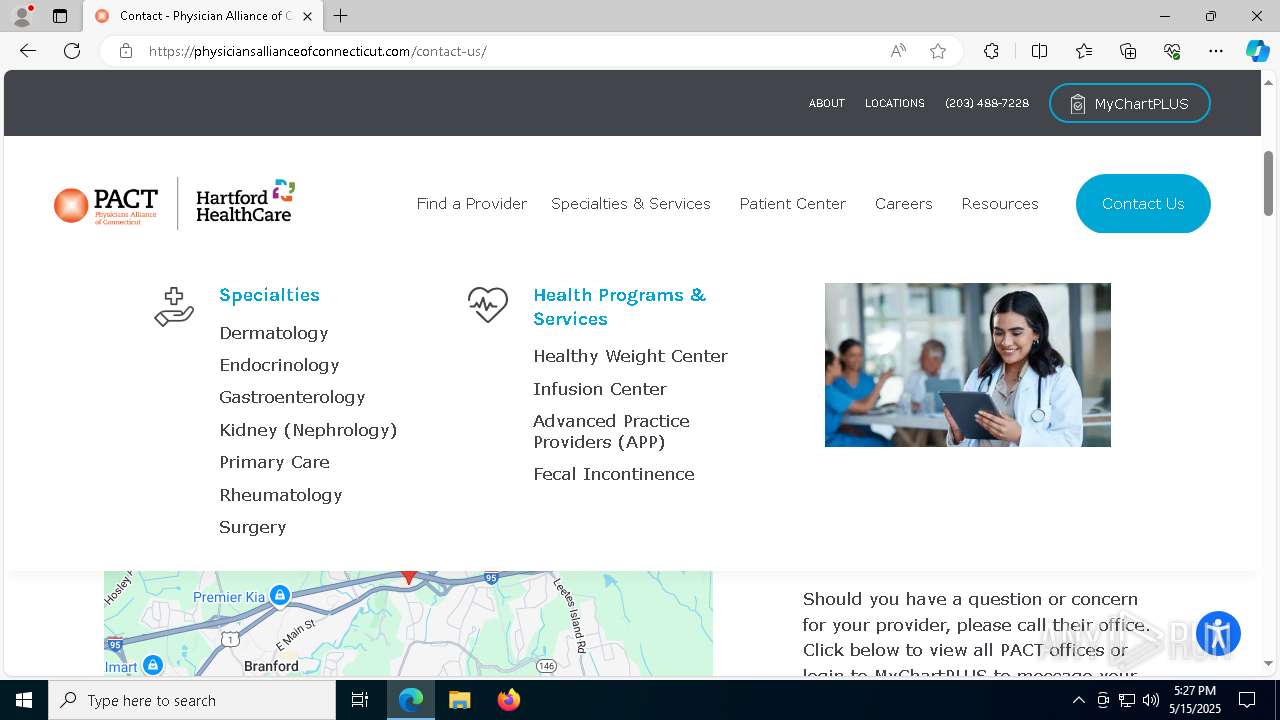Open the browser profile avatar
This screenshot has width=1280, height=720.
22,16
